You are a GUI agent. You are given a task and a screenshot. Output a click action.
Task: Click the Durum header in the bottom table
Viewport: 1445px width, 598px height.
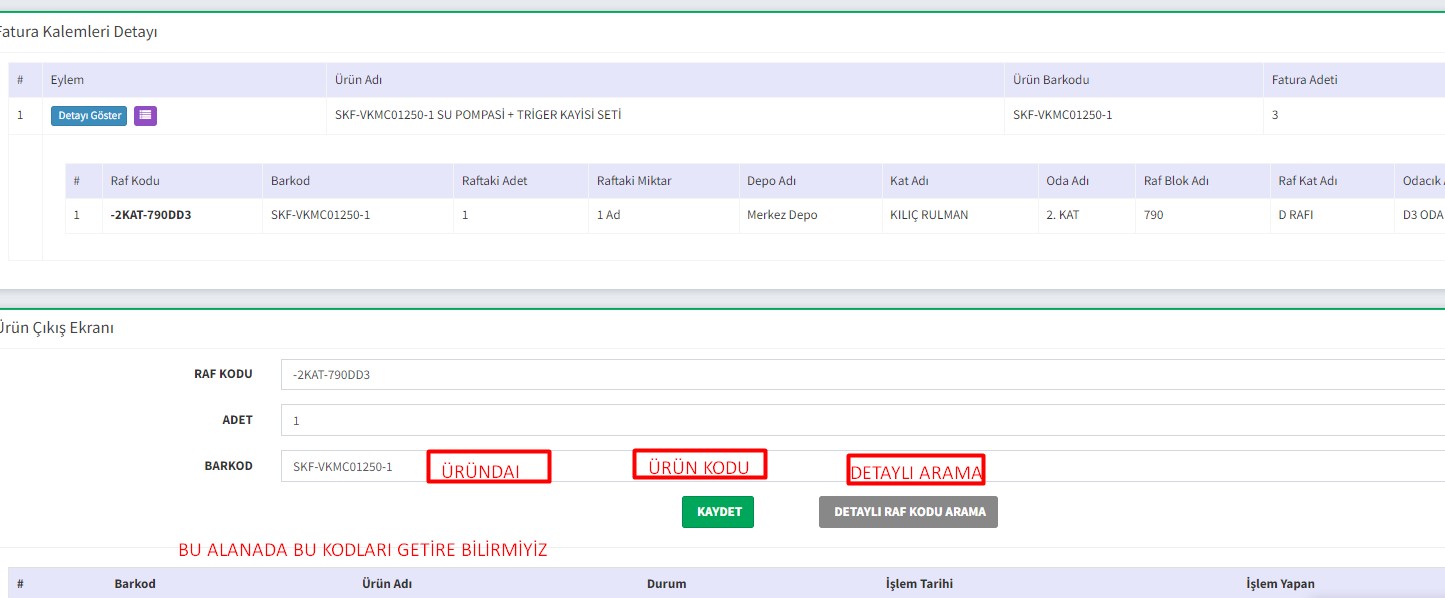pyautogui.click(x=666, y=584)
